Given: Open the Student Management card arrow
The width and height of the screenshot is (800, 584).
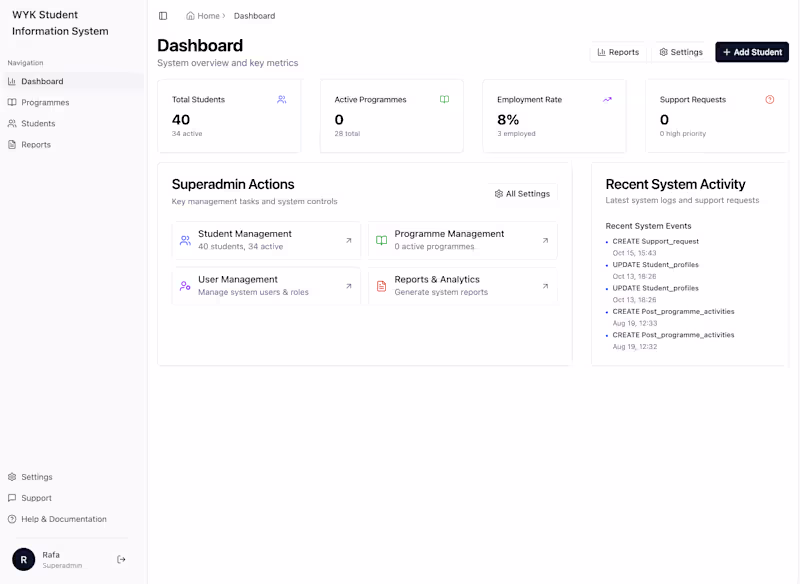Looking at the screenshot, I should pyautogui.click(x=349, y=240).
